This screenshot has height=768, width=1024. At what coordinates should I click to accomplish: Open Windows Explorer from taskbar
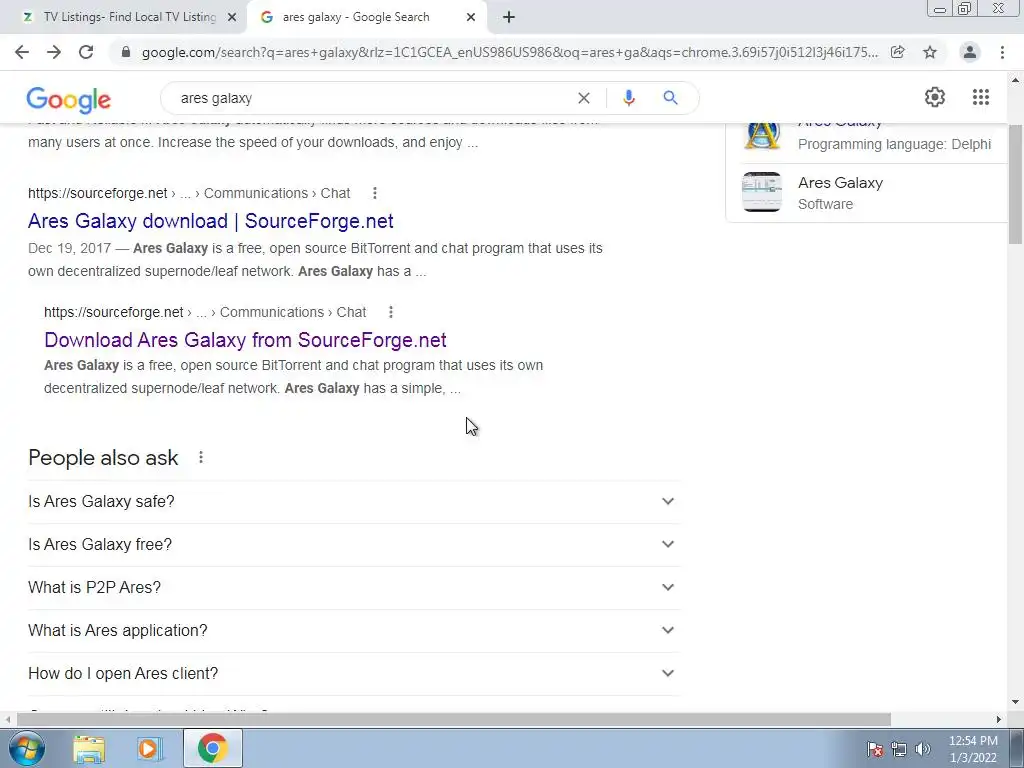coord(89,748)
